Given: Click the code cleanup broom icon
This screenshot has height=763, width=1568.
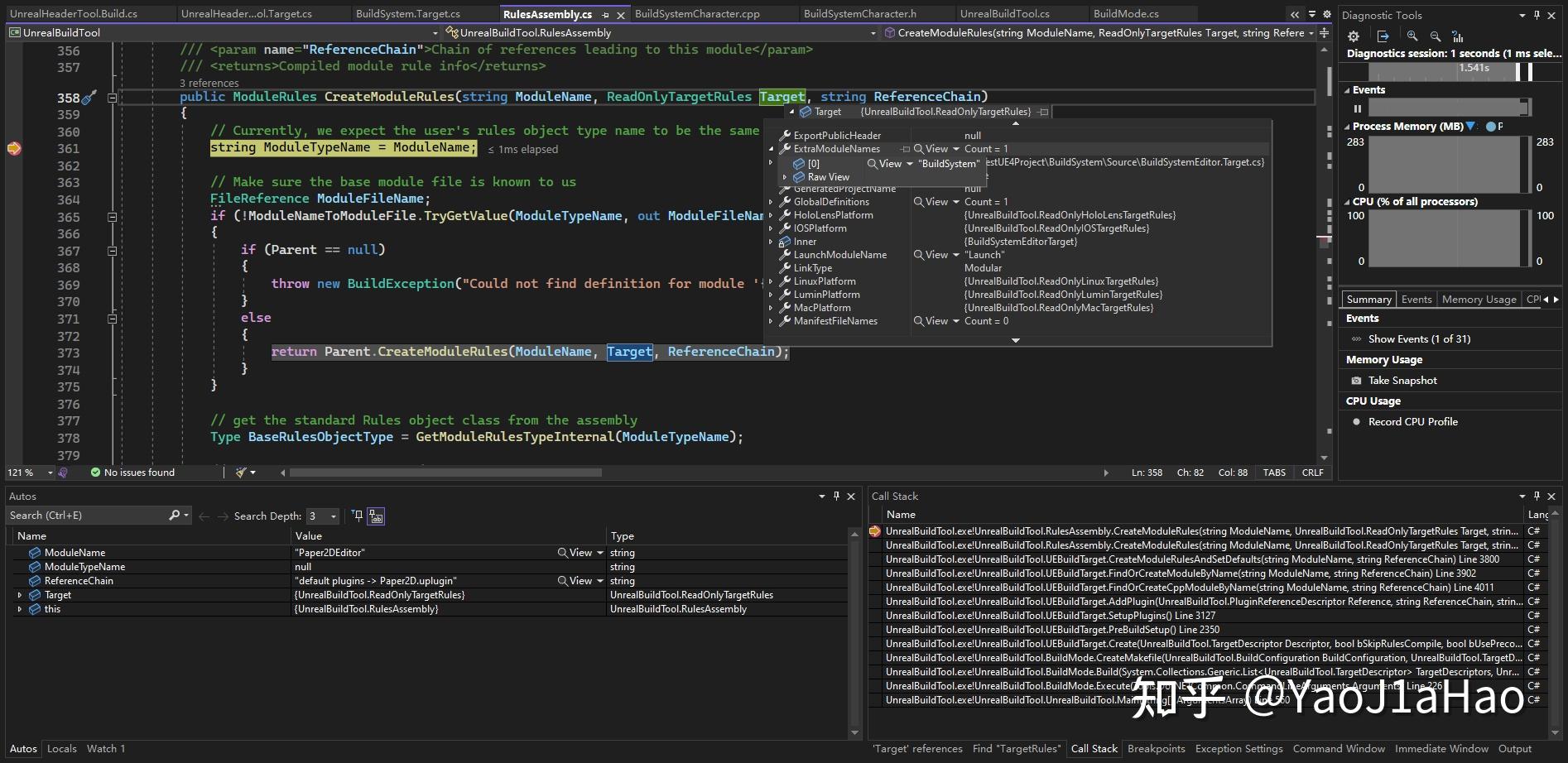Looking at the screenshot, I should coord(241,473).
